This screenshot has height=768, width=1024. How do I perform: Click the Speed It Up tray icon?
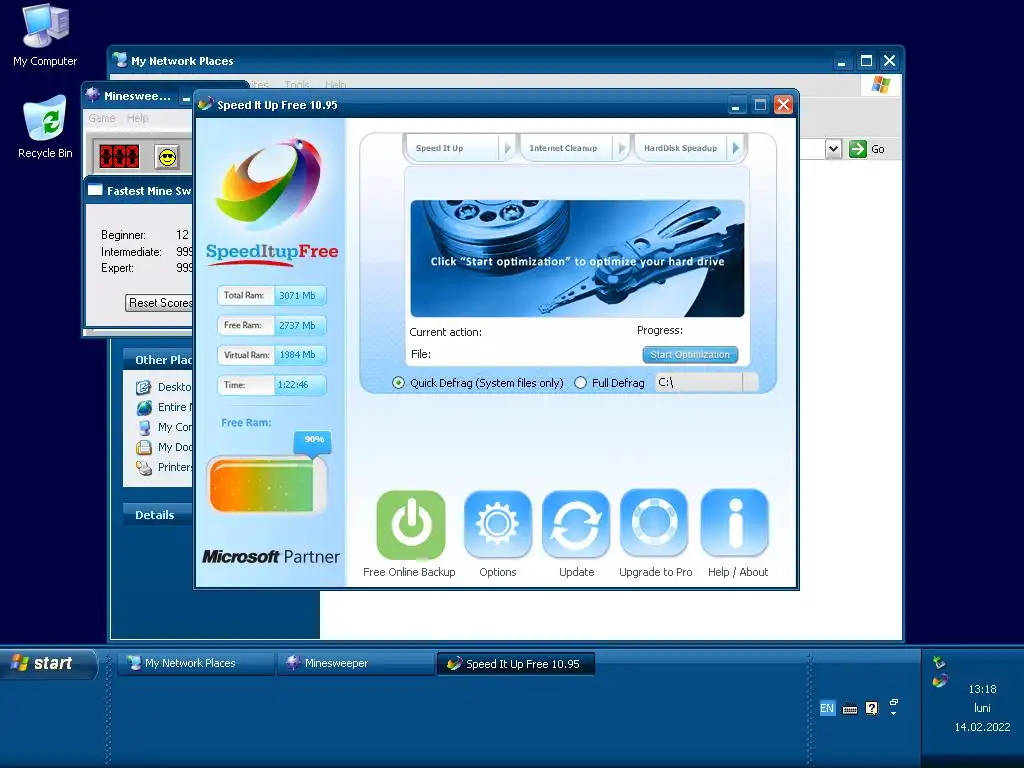tap(940, 681)
